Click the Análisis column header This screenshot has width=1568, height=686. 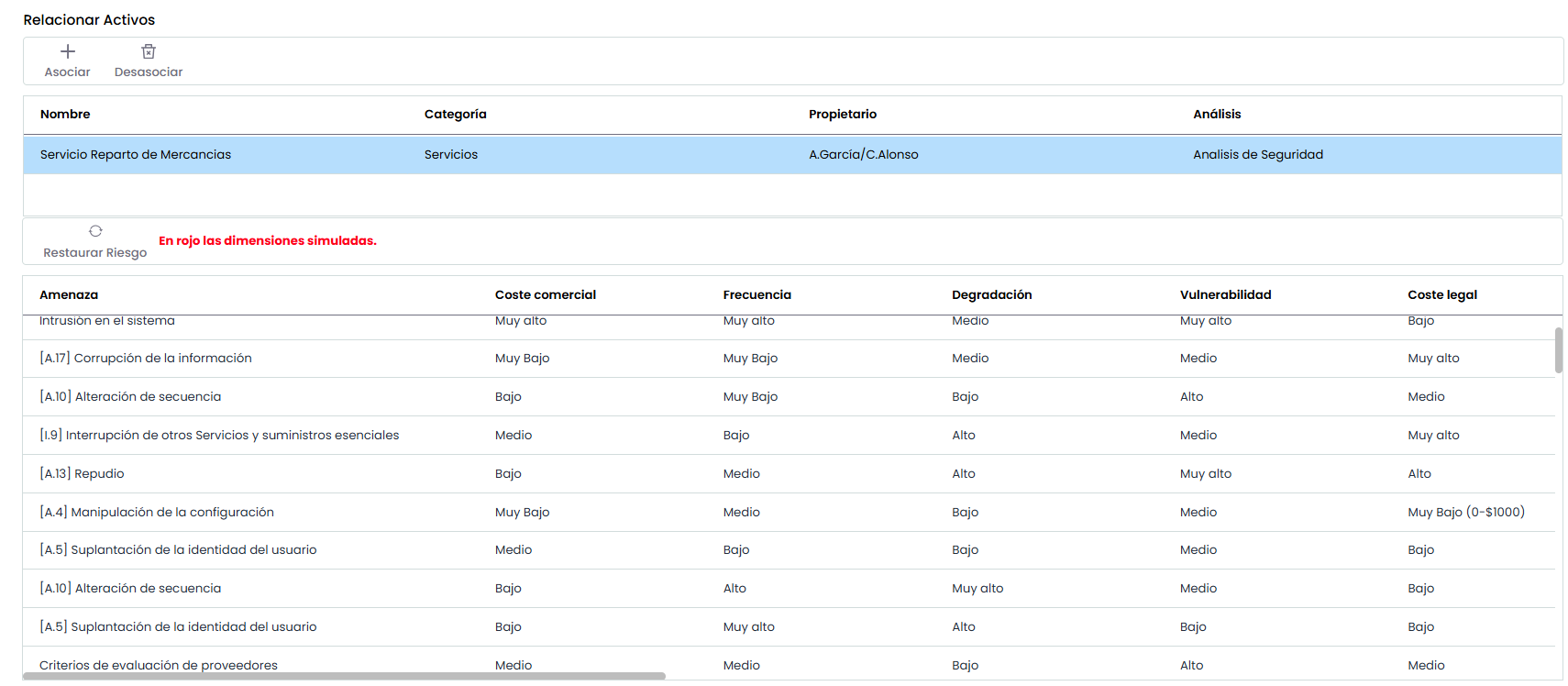1216,115
